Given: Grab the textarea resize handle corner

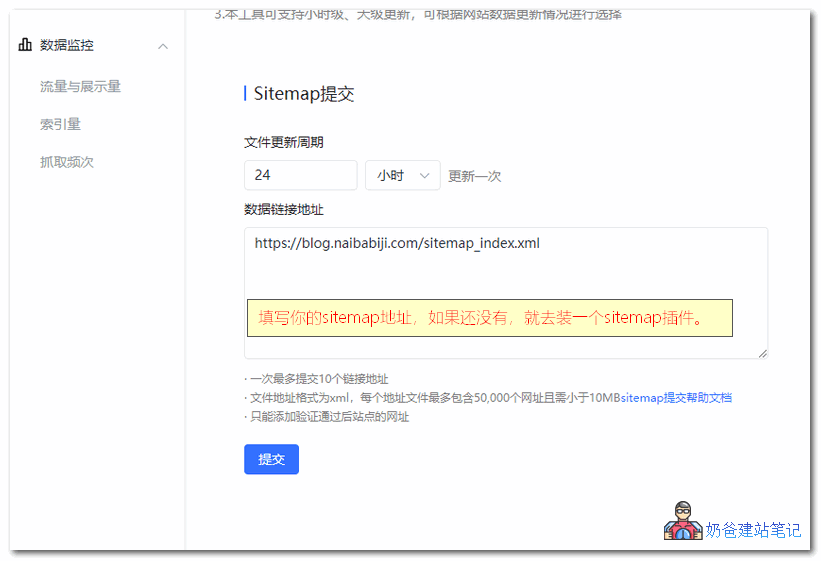Looking at the screenshot, I should (x=763, y=354).
